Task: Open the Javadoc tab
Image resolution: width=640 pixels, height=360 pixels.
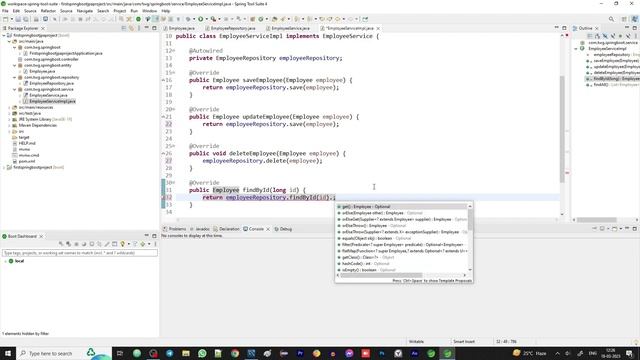Action: click(200, 229)
